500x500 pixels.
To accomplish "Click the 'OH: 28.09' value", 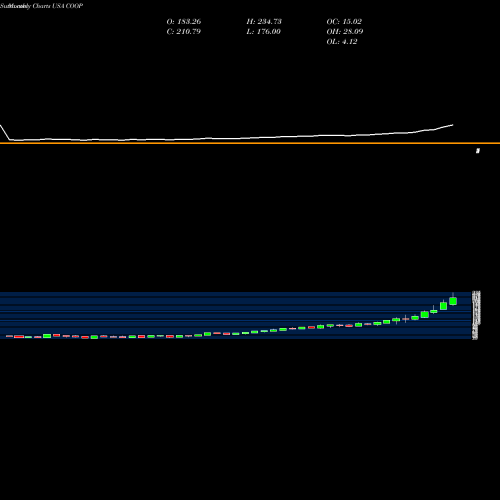I will (345, 32).
